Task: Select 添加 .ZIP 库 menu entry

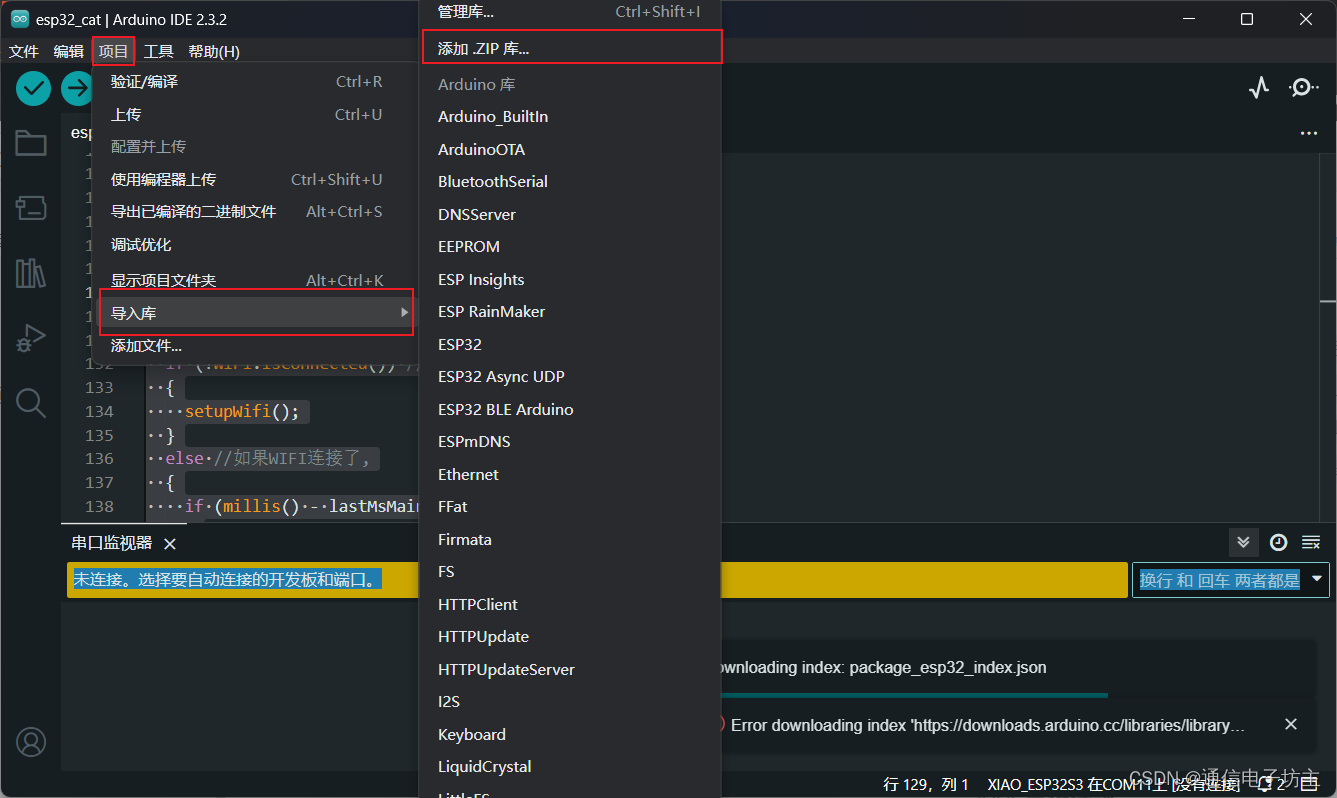Action: coord(570,46)
